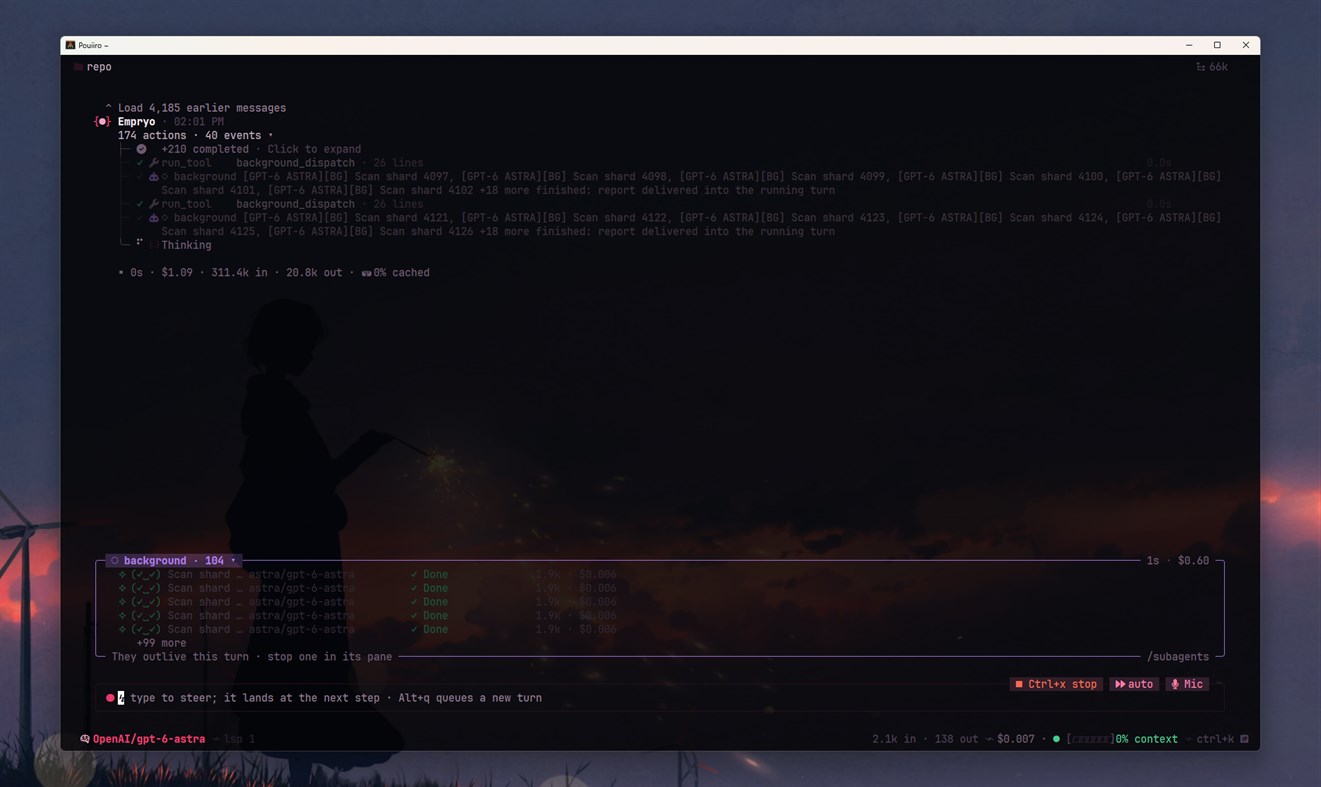Stop the run with Ctrl+x stop button
This screenshot has height=787, width=1321.
pos(1055,684)
